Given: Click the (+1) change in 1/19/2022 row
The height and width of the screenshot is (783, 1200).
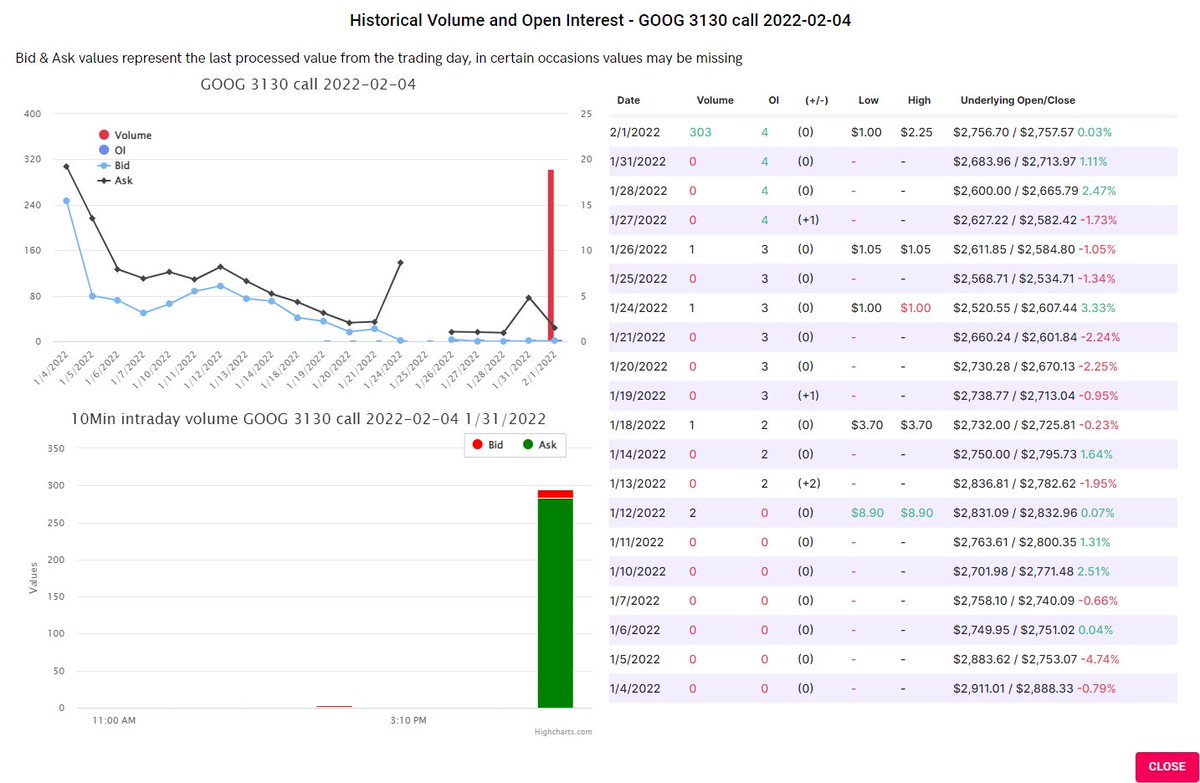Looking at the screenshot, I should click(x=809, y=396).
